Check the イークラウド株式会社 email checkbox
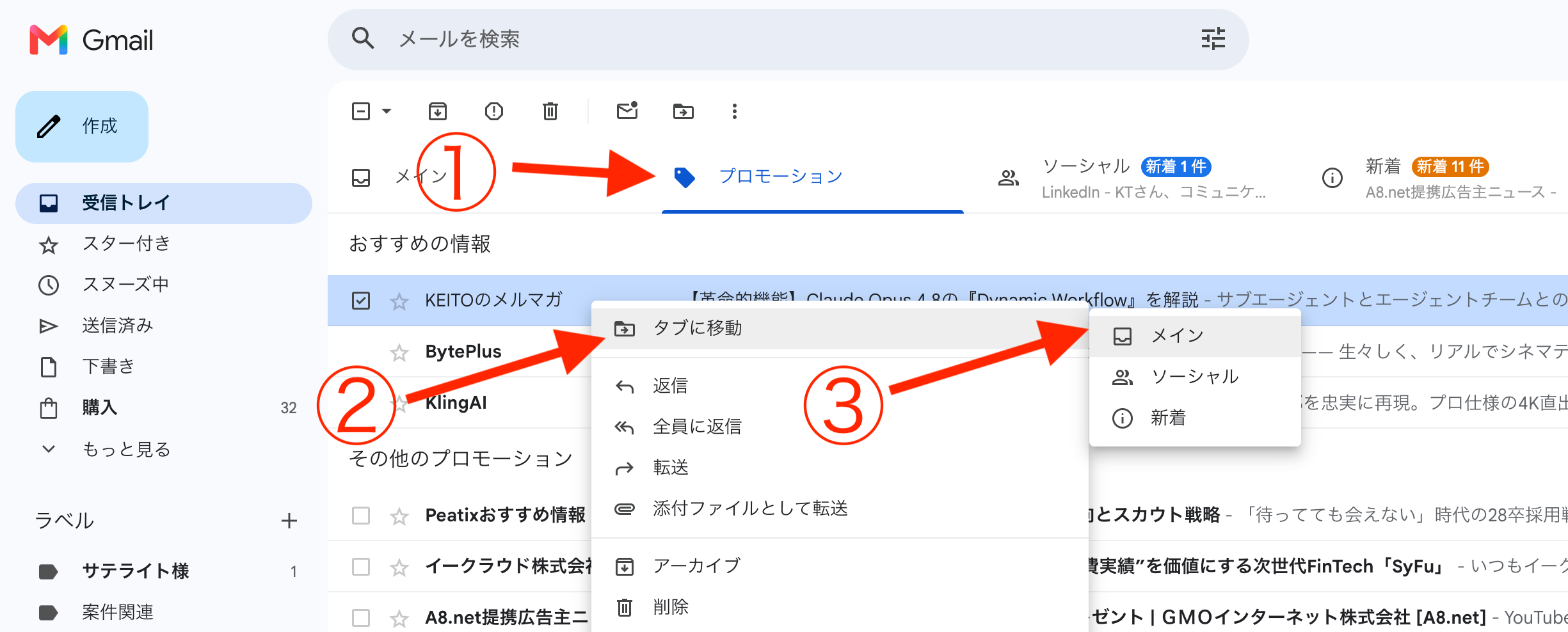1568x632 pixels. pyautogui.click(x=361, y=566)
